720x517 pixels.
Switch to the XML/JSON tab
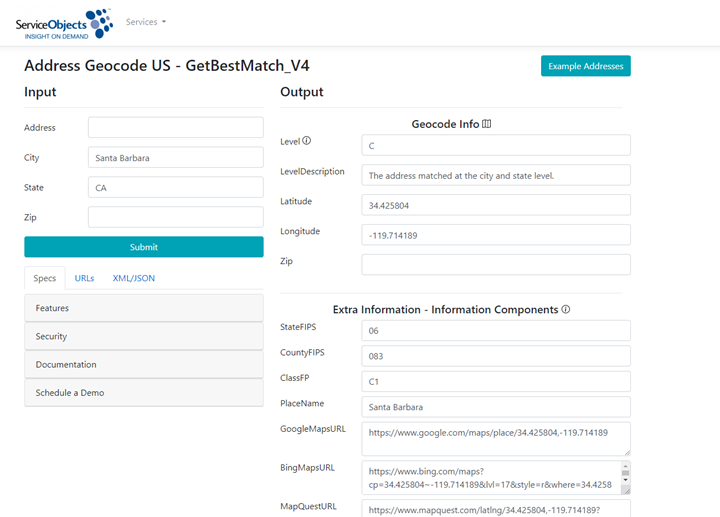tap(134, 278)
